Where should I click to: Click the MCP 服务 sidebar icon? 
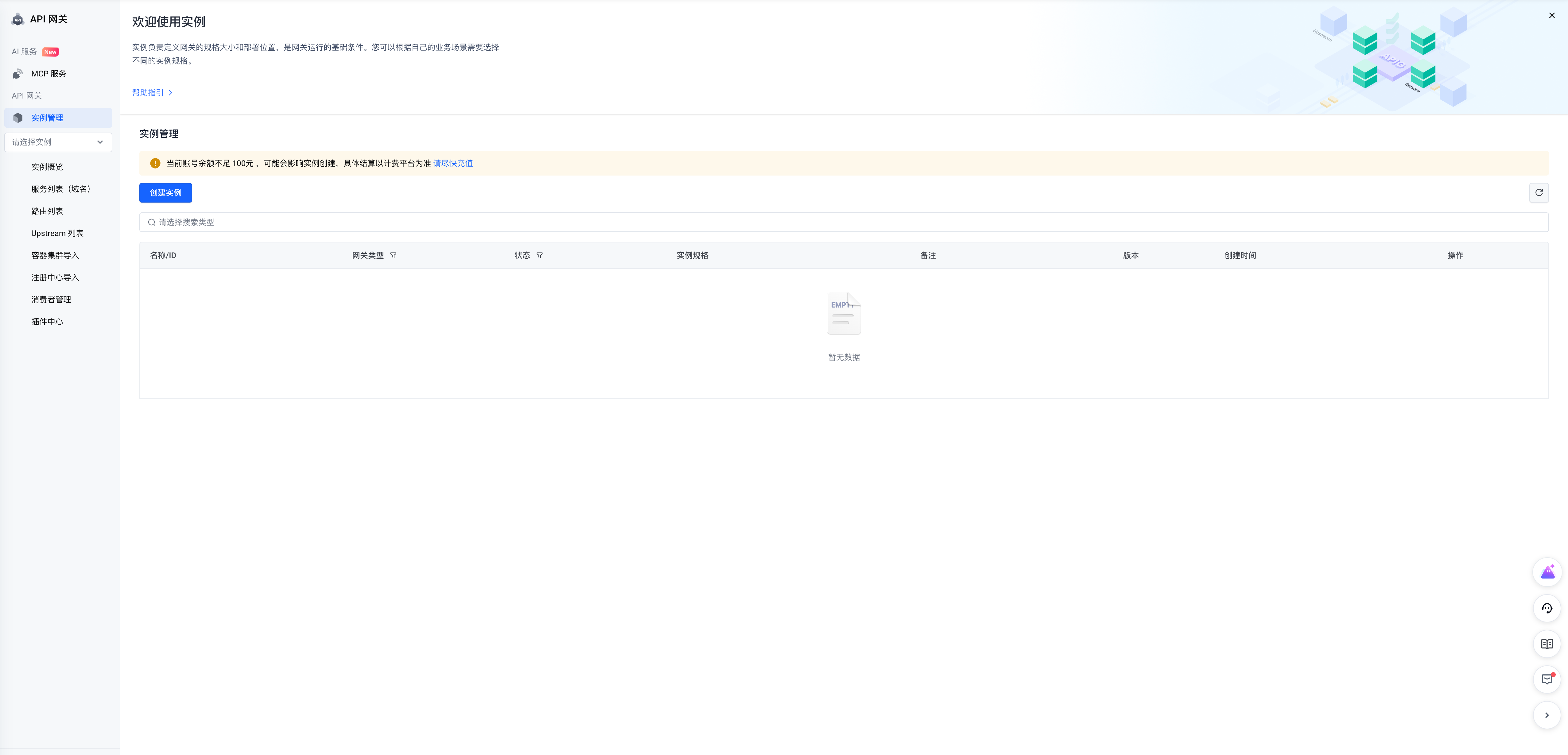(x=18, y=74)
